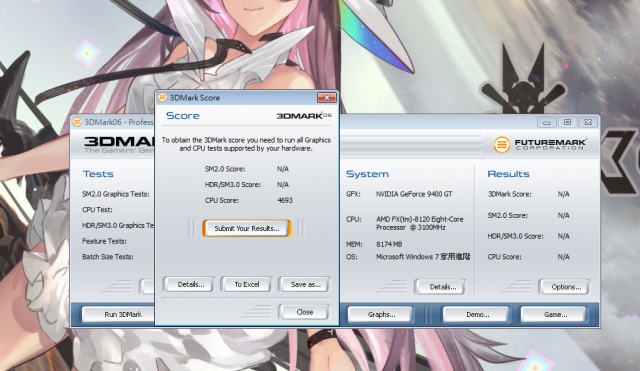Maximize the 3DMark06 main window

[x=567, y=122]
